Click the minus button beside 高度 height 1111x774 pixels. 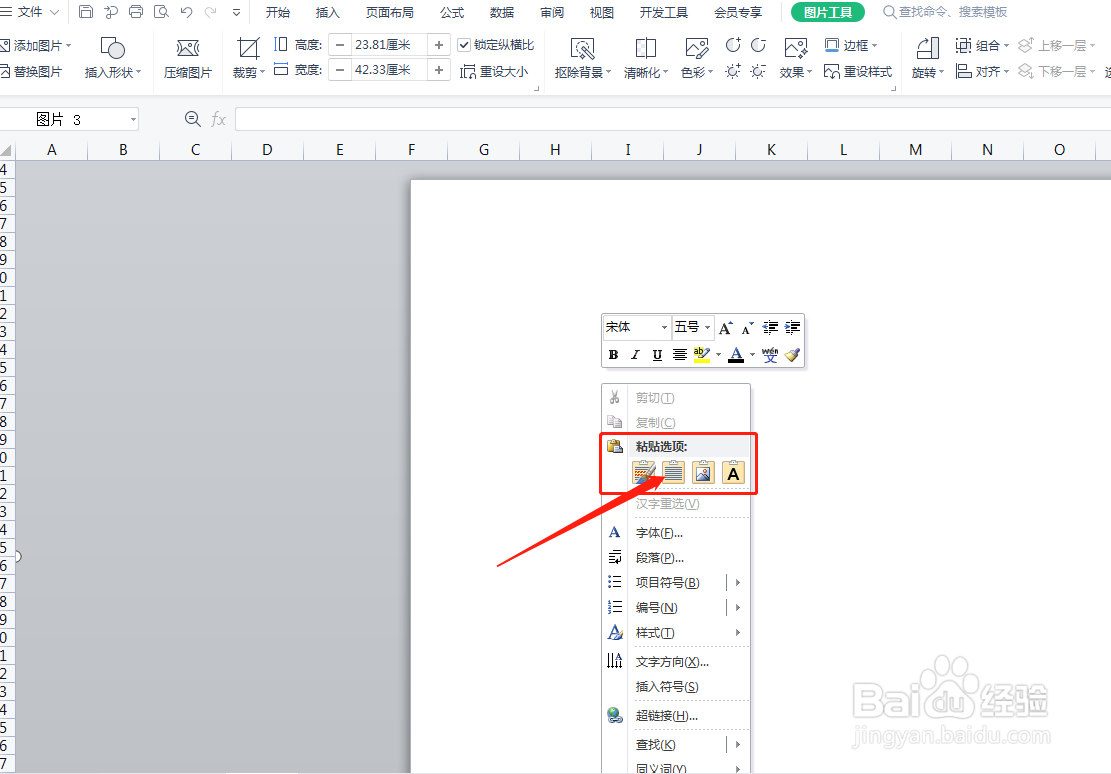point(340,45)
